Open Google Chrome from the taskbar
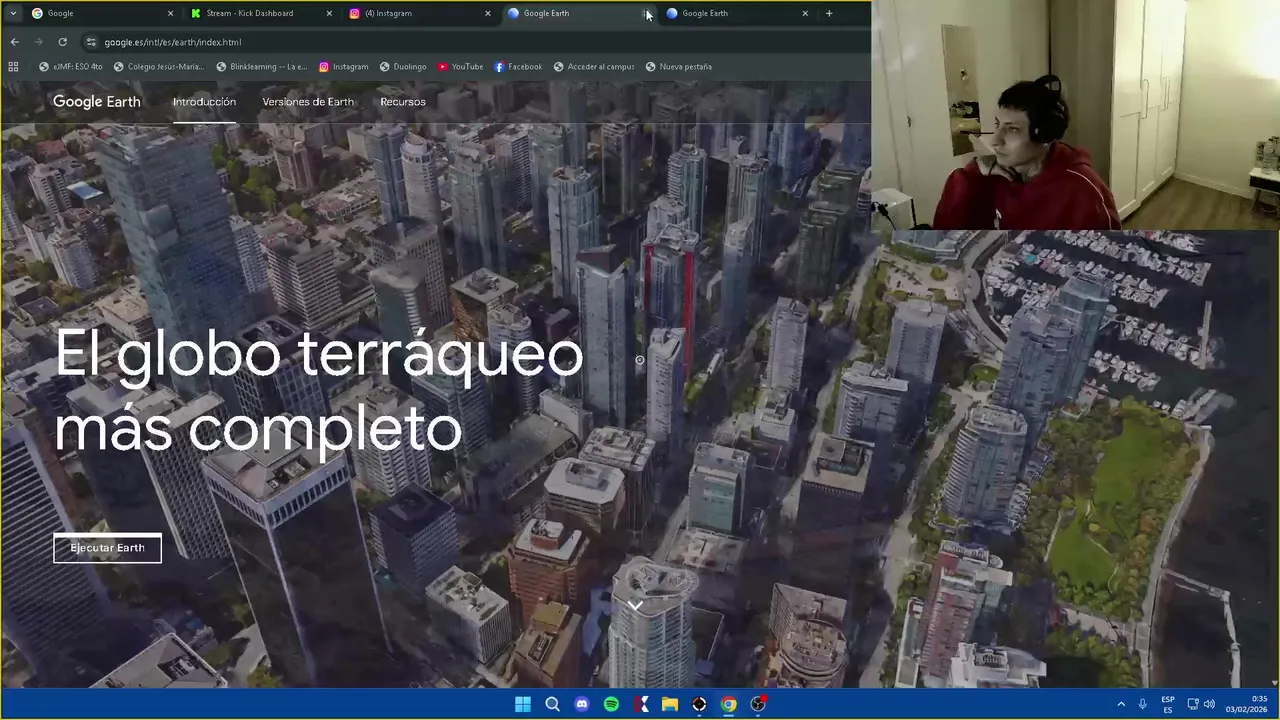 coord(729,704)
